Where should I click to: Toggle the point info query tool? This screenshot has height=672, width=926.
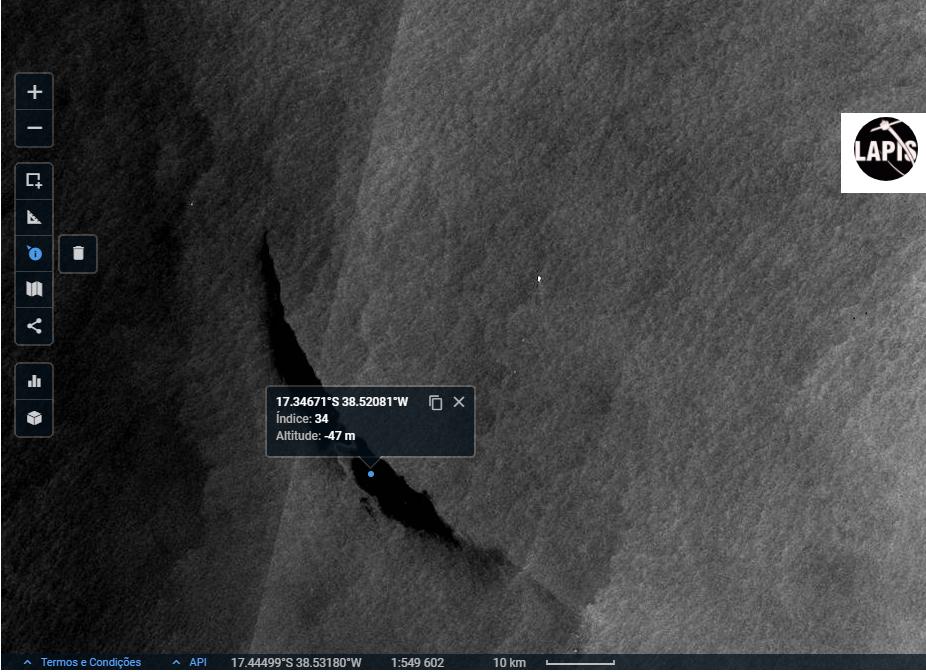34,254
